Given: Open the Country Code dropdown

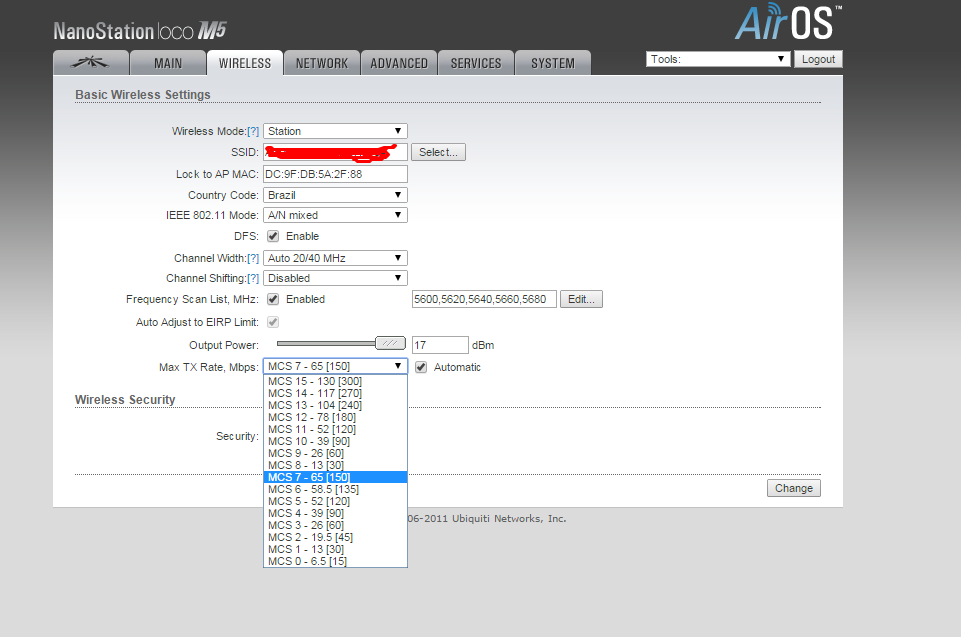Looking at the screenshot, I should point(335,195).
